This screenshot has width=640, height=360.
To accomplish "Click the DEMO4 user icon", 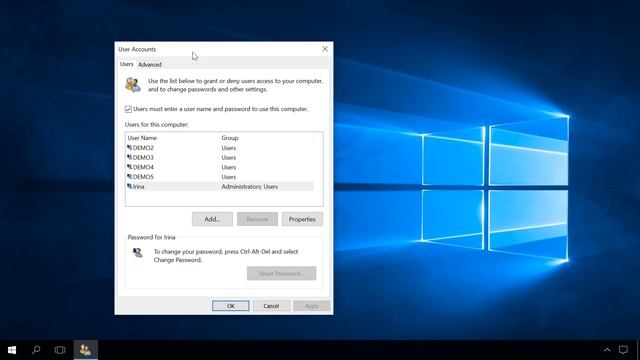I will [129, 167].
